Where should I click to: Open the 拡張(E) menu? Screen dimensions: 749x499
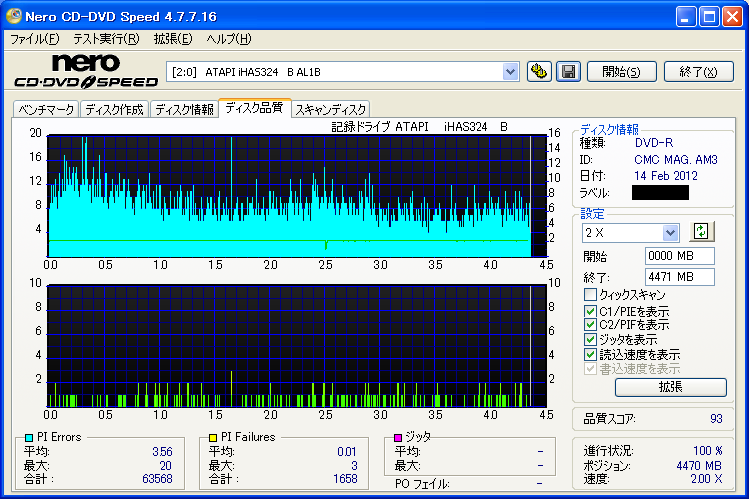point(172,39)
